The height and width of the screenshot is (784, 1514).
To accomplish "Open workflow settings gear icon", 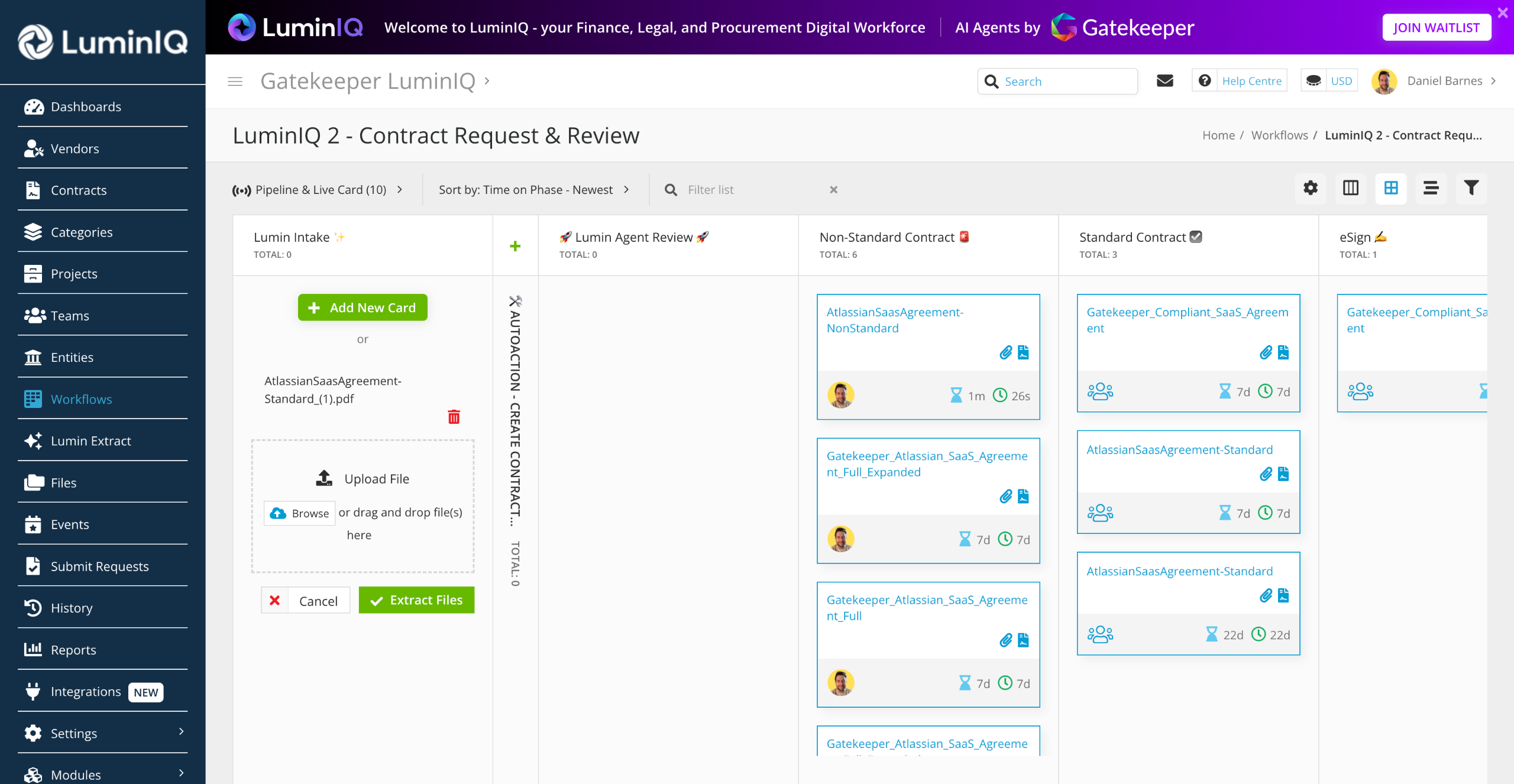I will tap(1311, 189).
